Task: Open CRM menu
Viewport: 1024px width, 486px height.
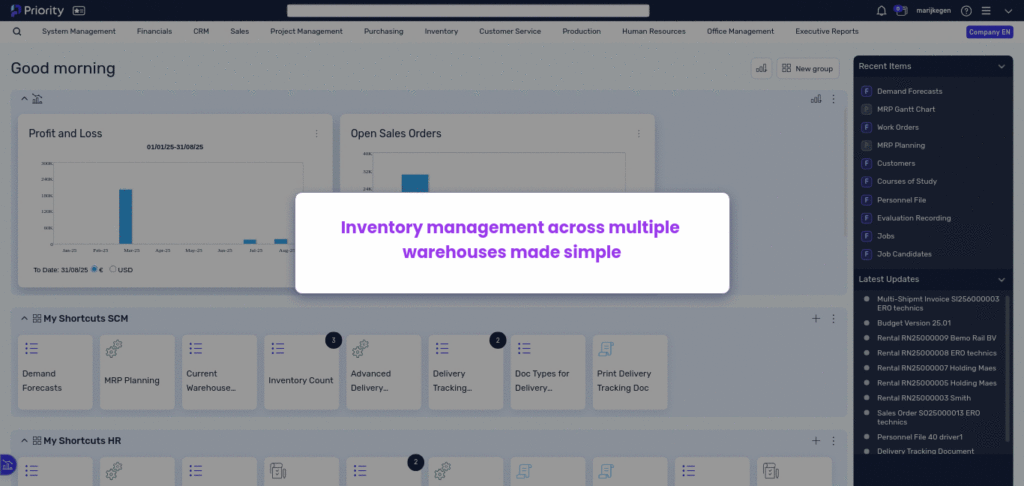Action: pyautogui.click(x=201, y=31)
